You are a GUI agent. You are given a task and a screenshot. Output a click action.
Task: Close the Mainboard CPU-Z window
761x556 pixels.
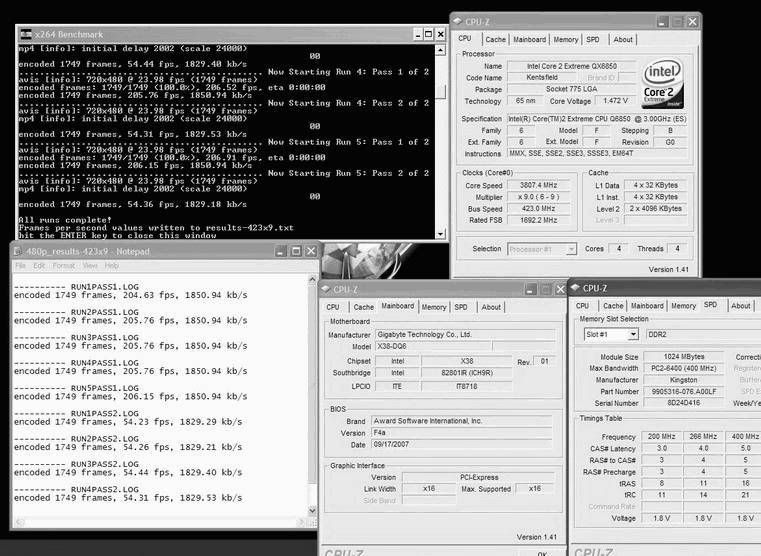tap(560, 290)
